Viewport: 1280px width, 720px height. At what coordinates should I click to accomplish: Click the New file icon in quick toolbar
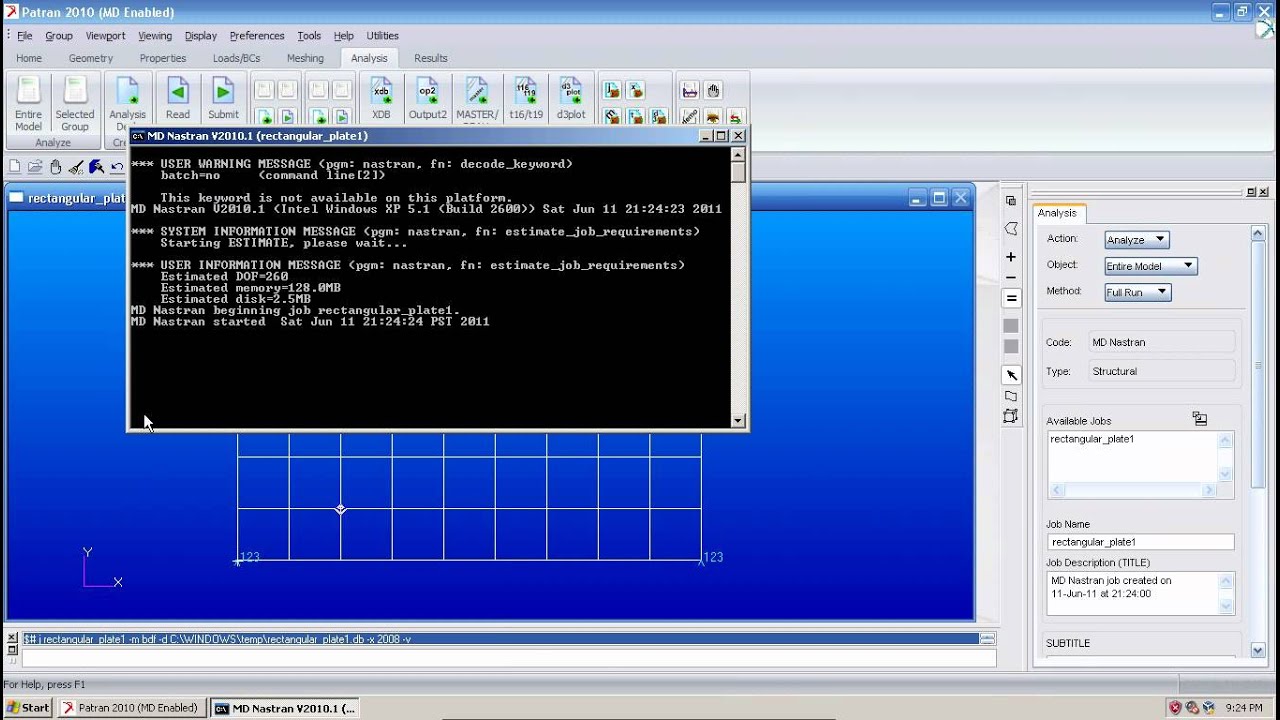tap(14, 167)
